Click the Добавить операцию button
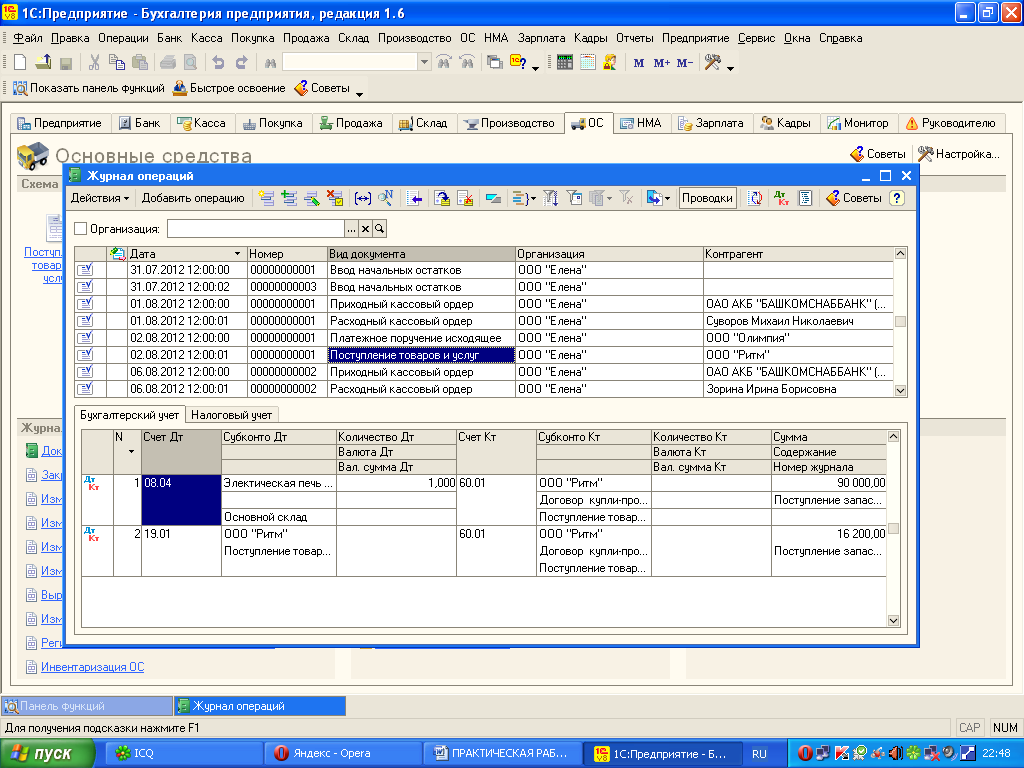1024x768 pixels. coord(193,198)
